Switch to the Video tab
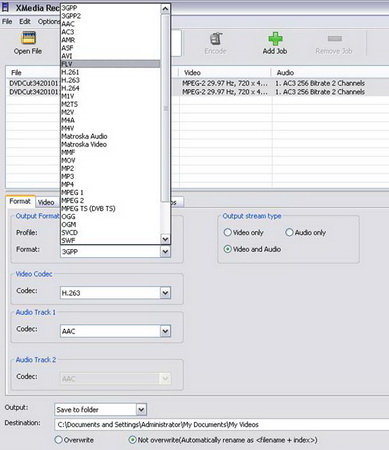The image size is (389, 450). point(46,202)
